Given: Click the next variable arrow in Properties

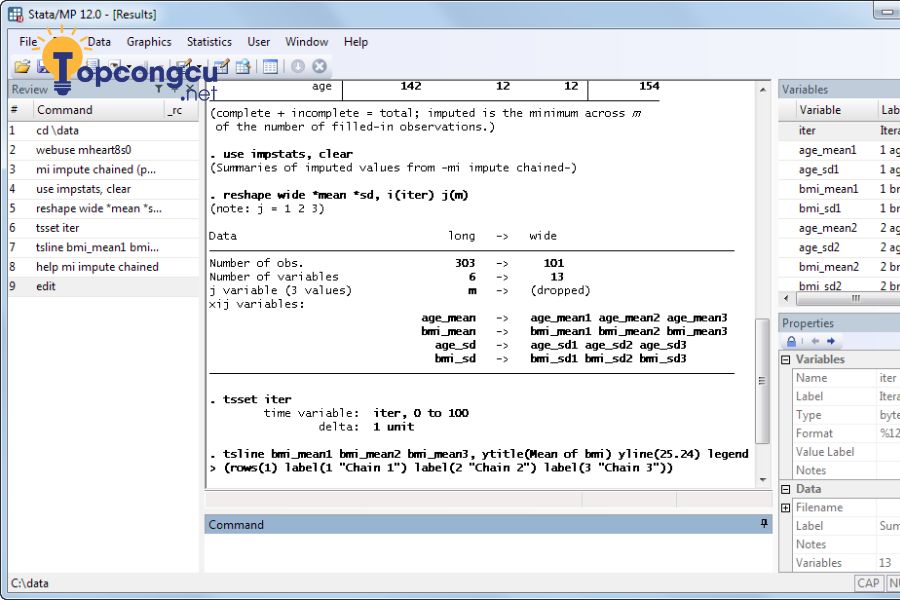Looking at the screenshot, I should 831,341.
